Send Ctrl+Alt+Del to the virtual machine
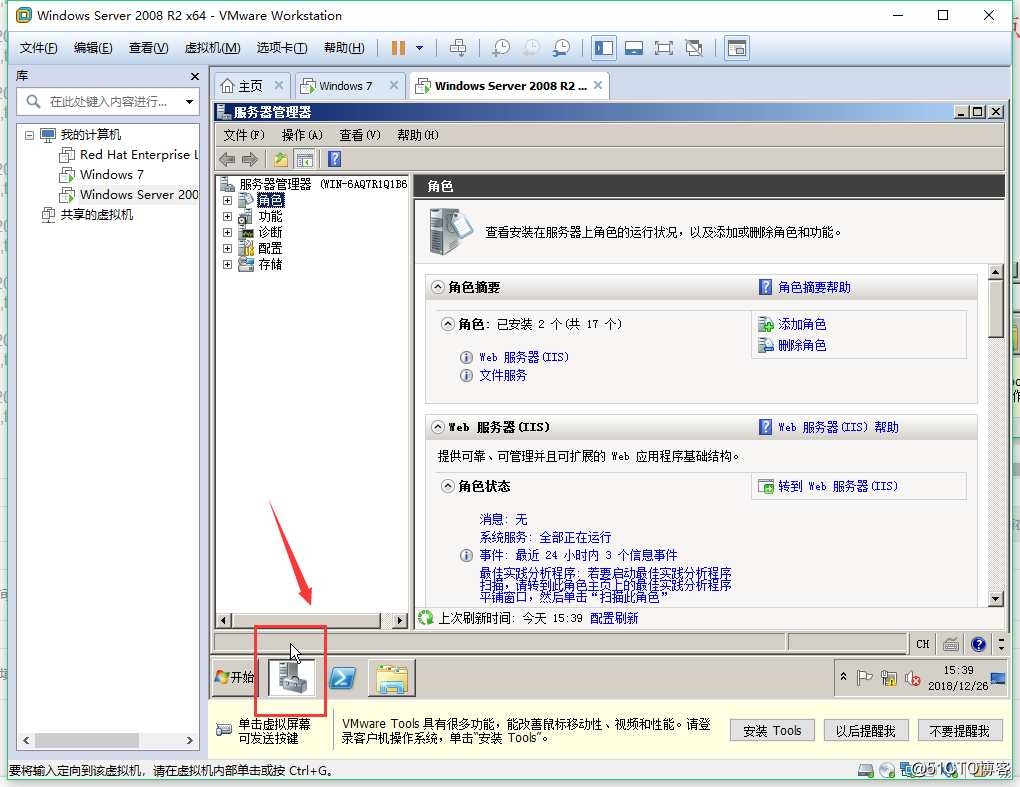Image resolution: width=1020 pixels, height=787 pixels. [x=458, y=48]
